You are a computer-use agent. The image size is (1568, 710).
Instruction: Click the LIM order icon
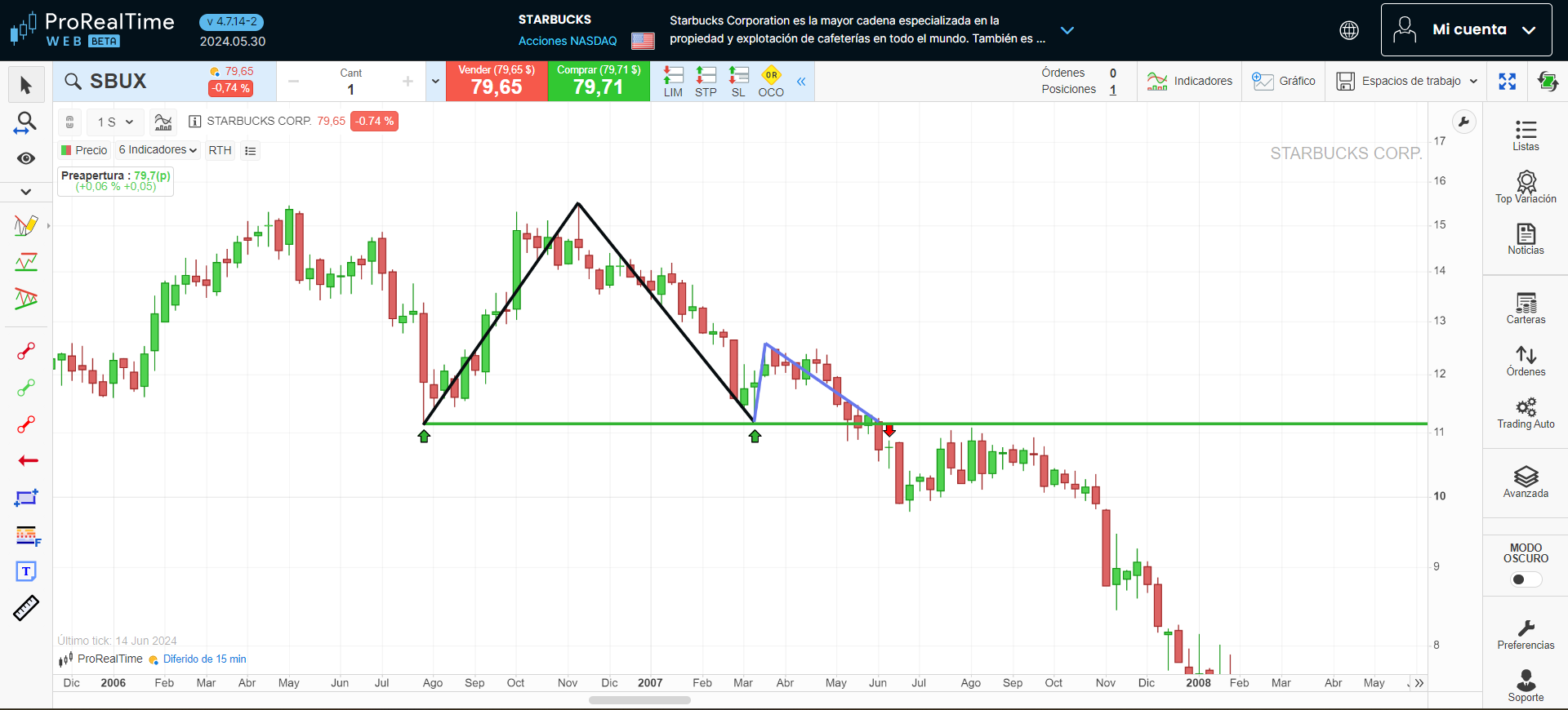(x=673, y=82)
